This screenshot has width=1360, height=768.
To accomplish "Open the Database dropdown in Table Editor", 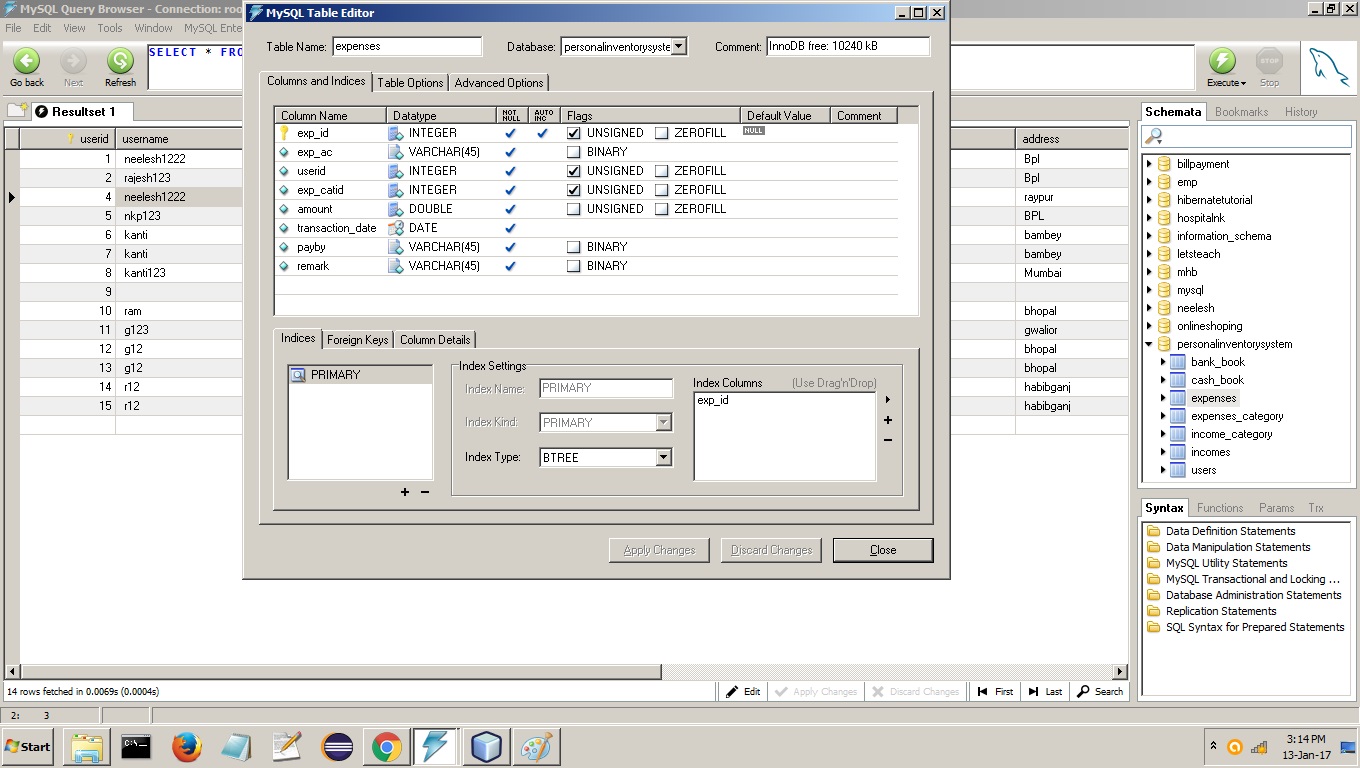I will (x=679, y=46).
